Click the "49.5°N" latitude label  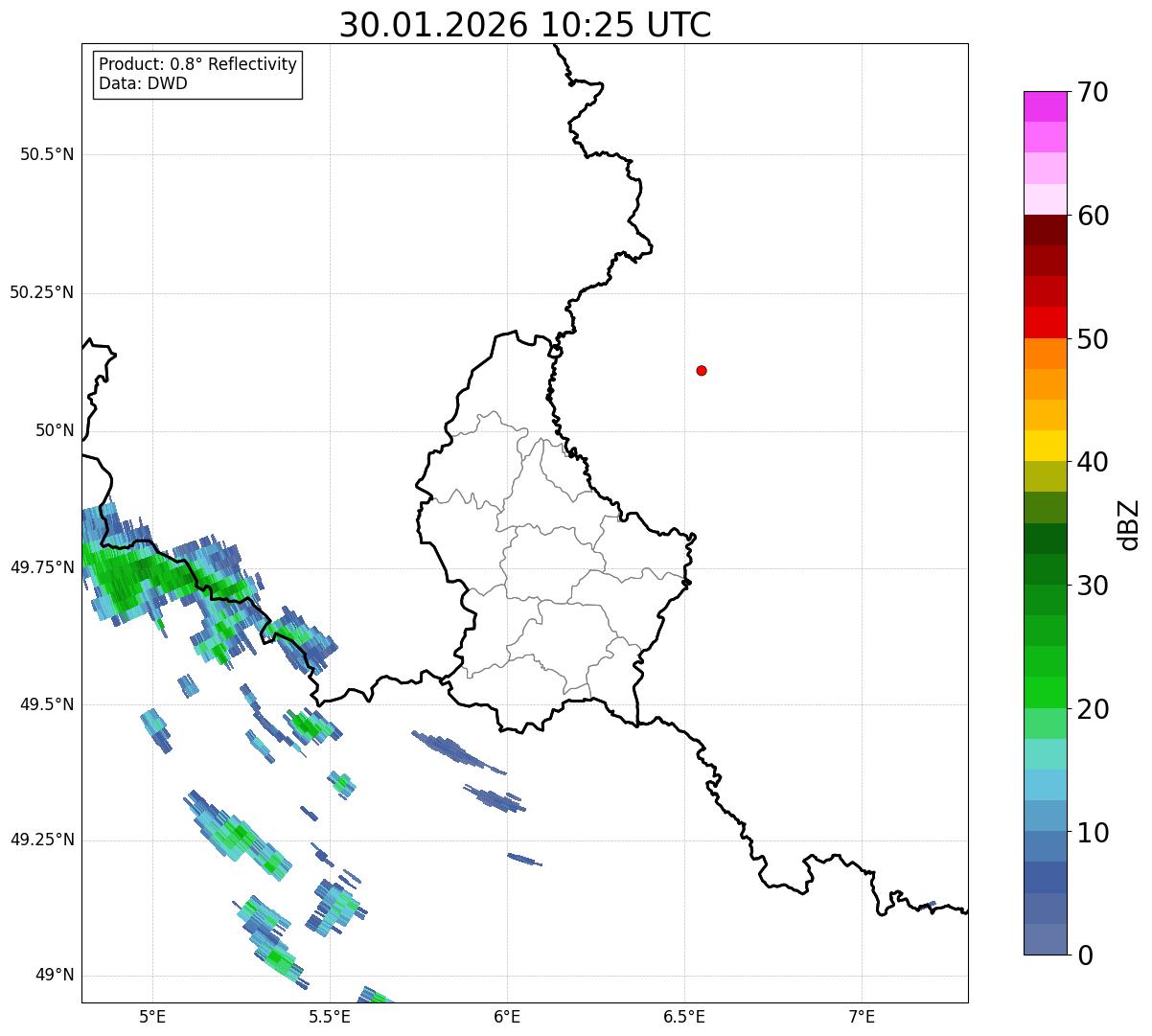(x=47, y=704)
